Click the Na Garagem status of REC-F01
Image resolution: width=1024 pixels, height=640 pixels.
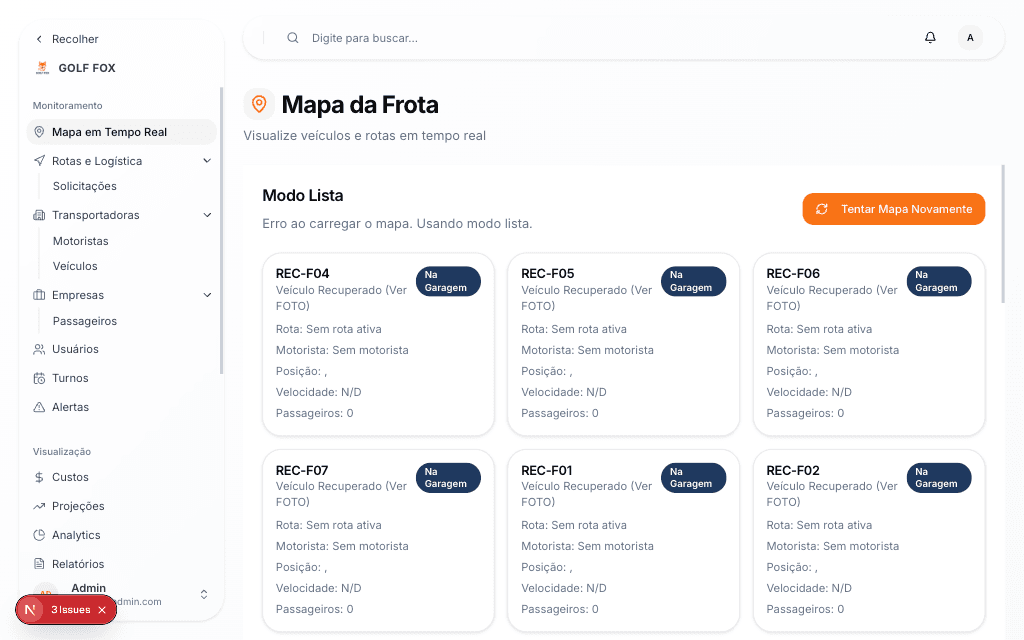(693, 477)
